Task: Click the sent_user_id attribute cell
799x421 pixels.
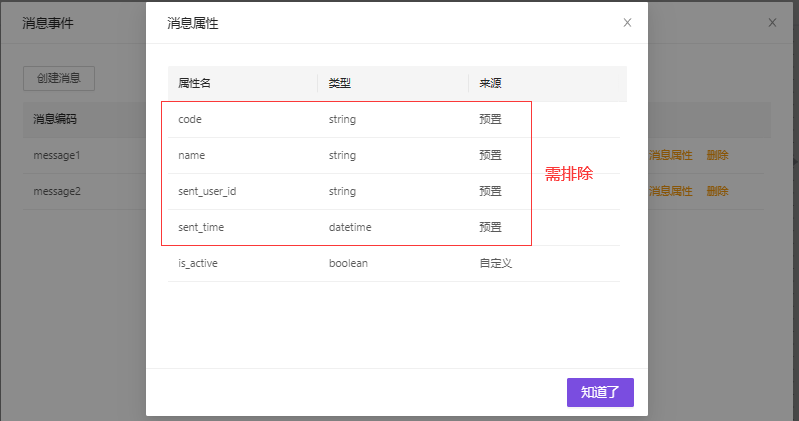Action: click(x=207, y=191)
